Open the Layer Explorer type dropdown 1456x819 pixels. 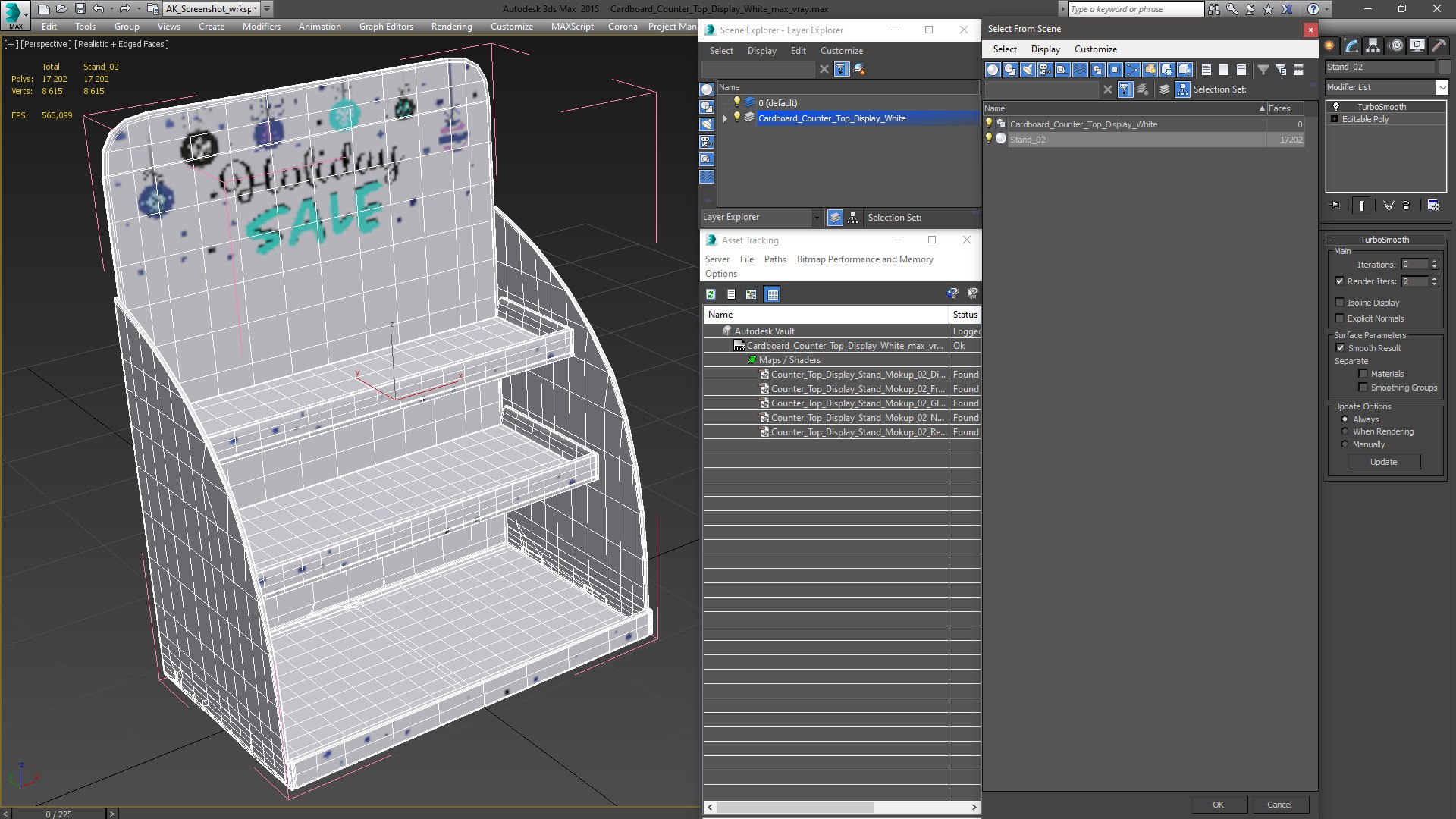pyautogui.click(x=816, y=218)
